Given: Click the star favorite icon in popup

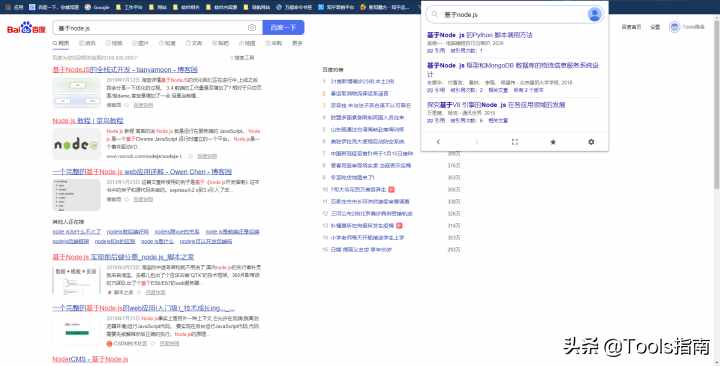Looking at the screenshot, I should [553, 142].
